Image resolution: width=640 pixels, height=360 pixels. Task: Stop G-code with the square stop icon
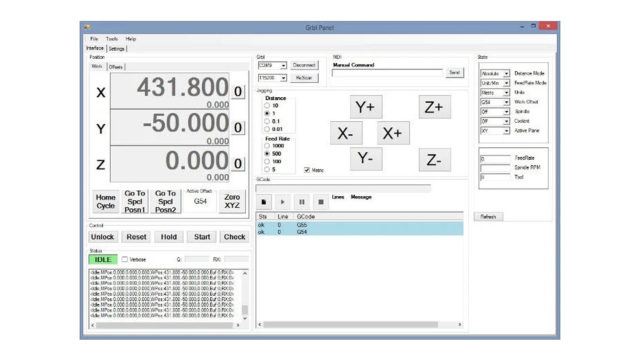[321, 202]
